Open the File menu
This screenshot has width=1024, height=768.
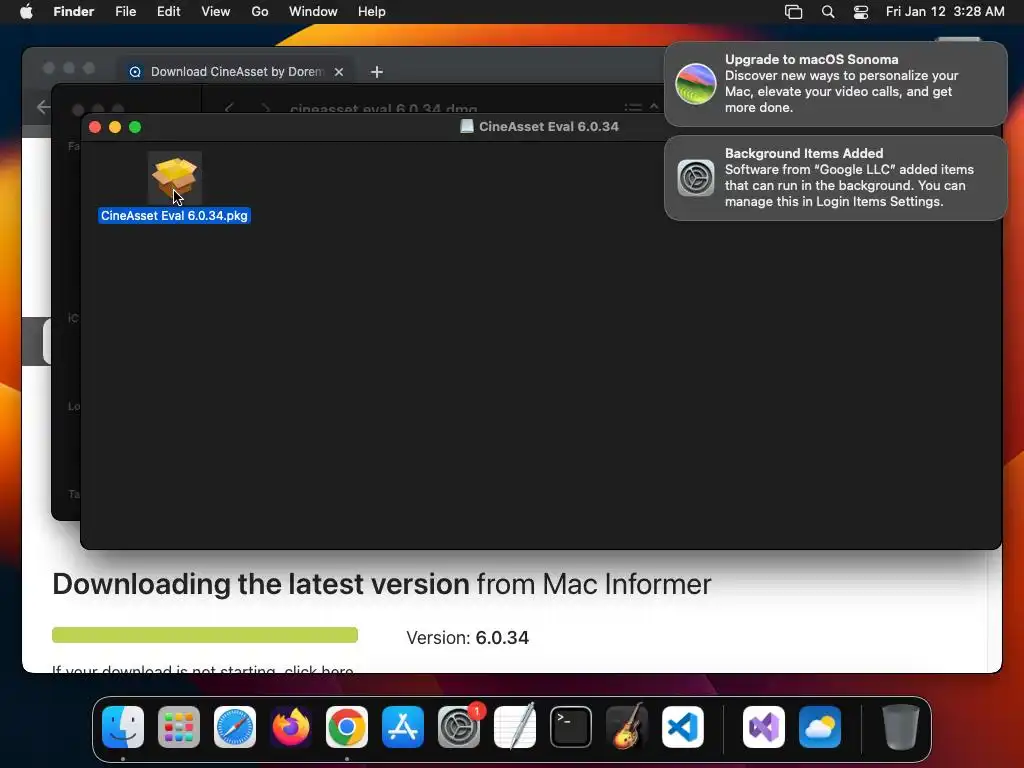tap(125, 12)
